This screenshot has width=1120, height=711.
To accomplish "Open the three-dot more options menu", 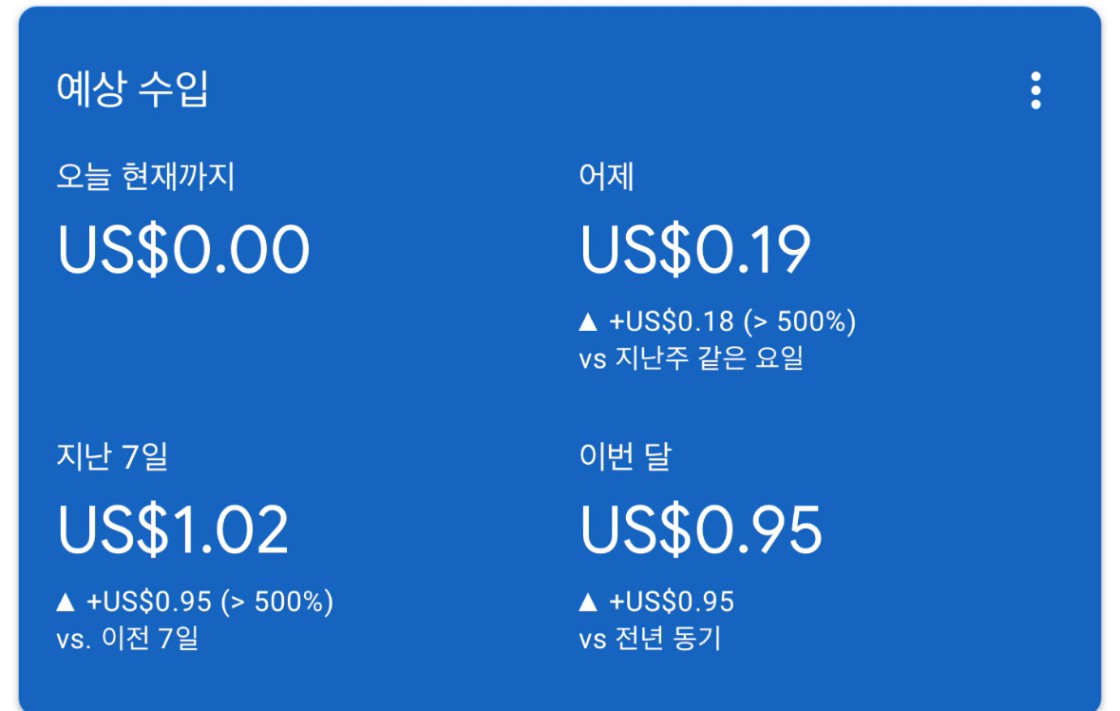I will click(x=1035, y=91).
